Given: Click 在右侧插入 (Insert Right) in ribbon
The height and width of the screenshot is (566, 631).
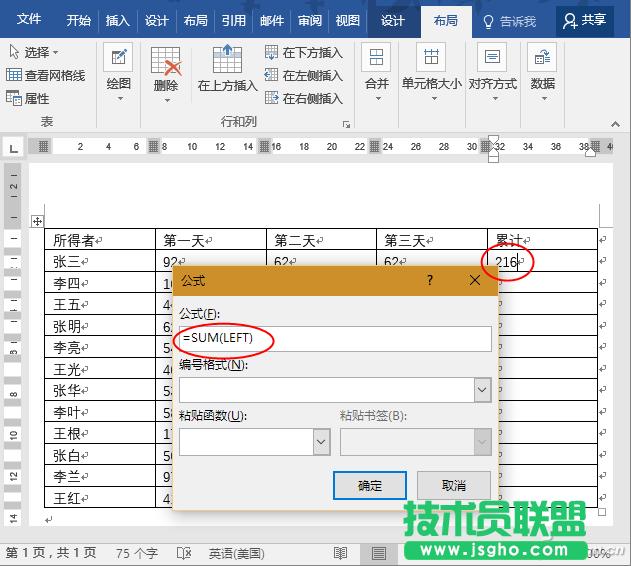Looking at the screenshot, I should click(x=304, y=99).
